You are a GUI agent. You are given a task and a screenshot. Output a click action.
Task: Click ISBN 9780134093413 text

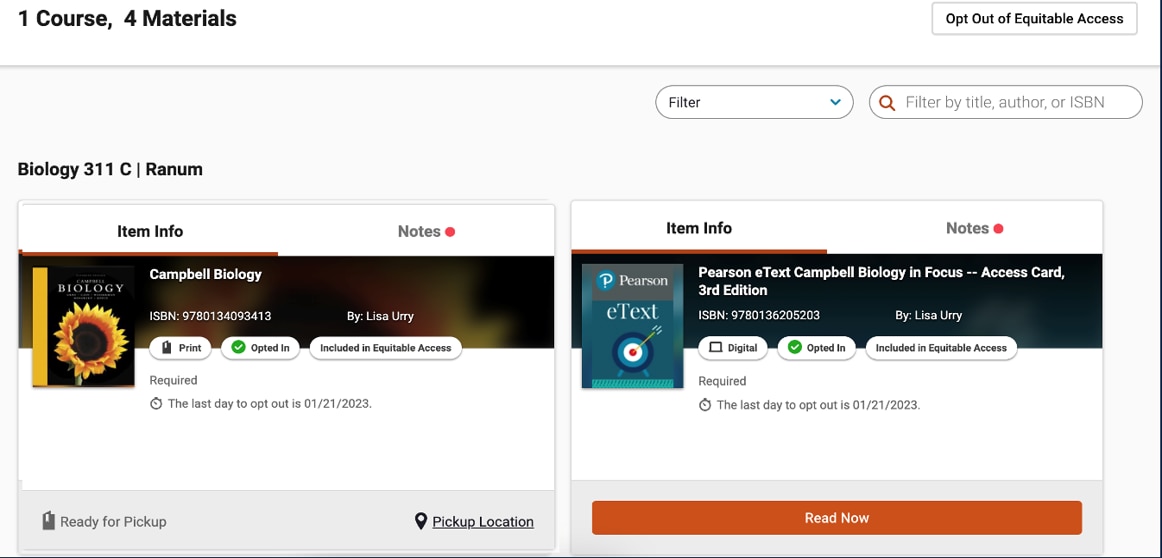[x=210, y=316]
